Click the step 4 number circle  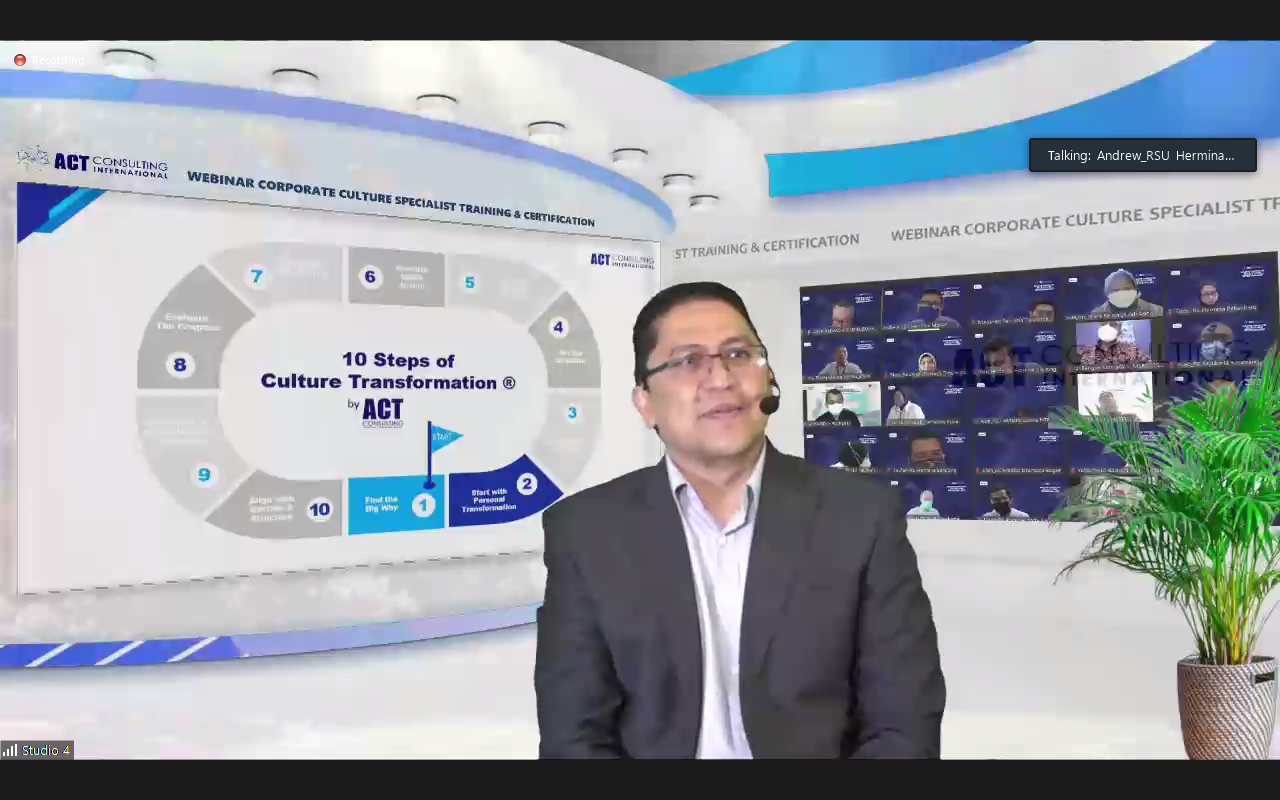[558, 327]
